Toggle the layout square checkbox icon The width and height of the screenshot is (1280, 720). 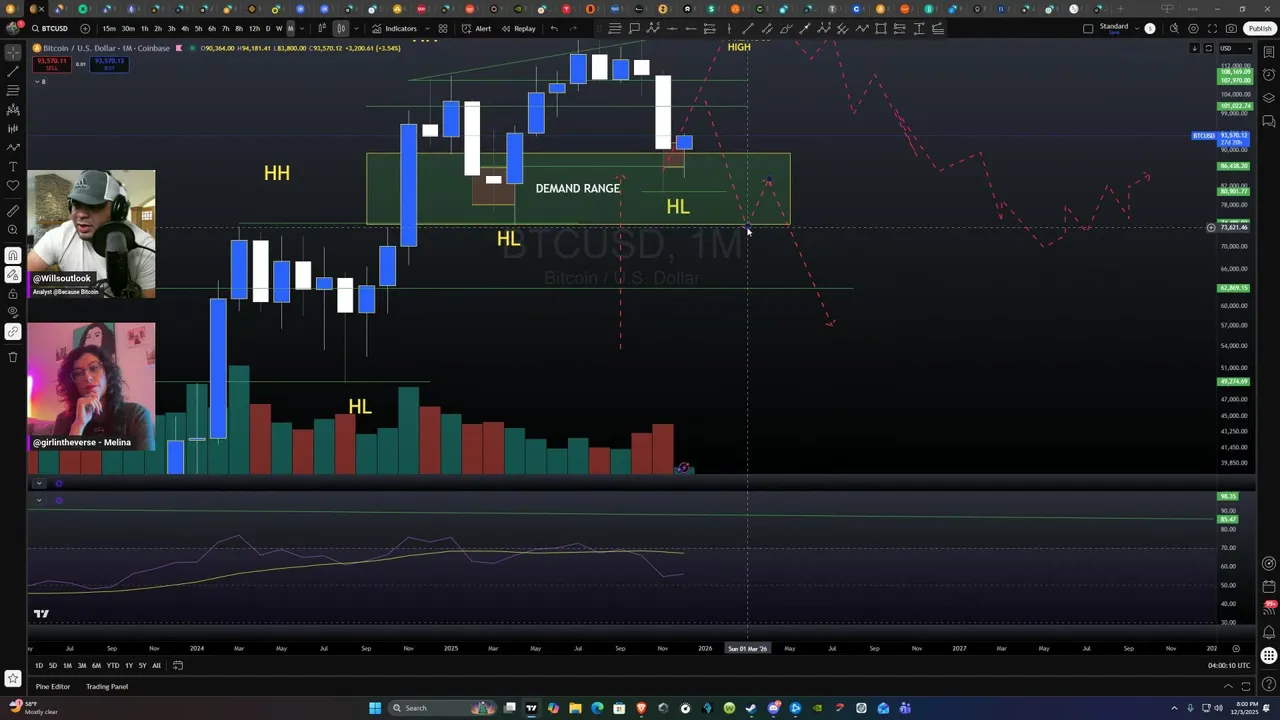pos(1088,28)
